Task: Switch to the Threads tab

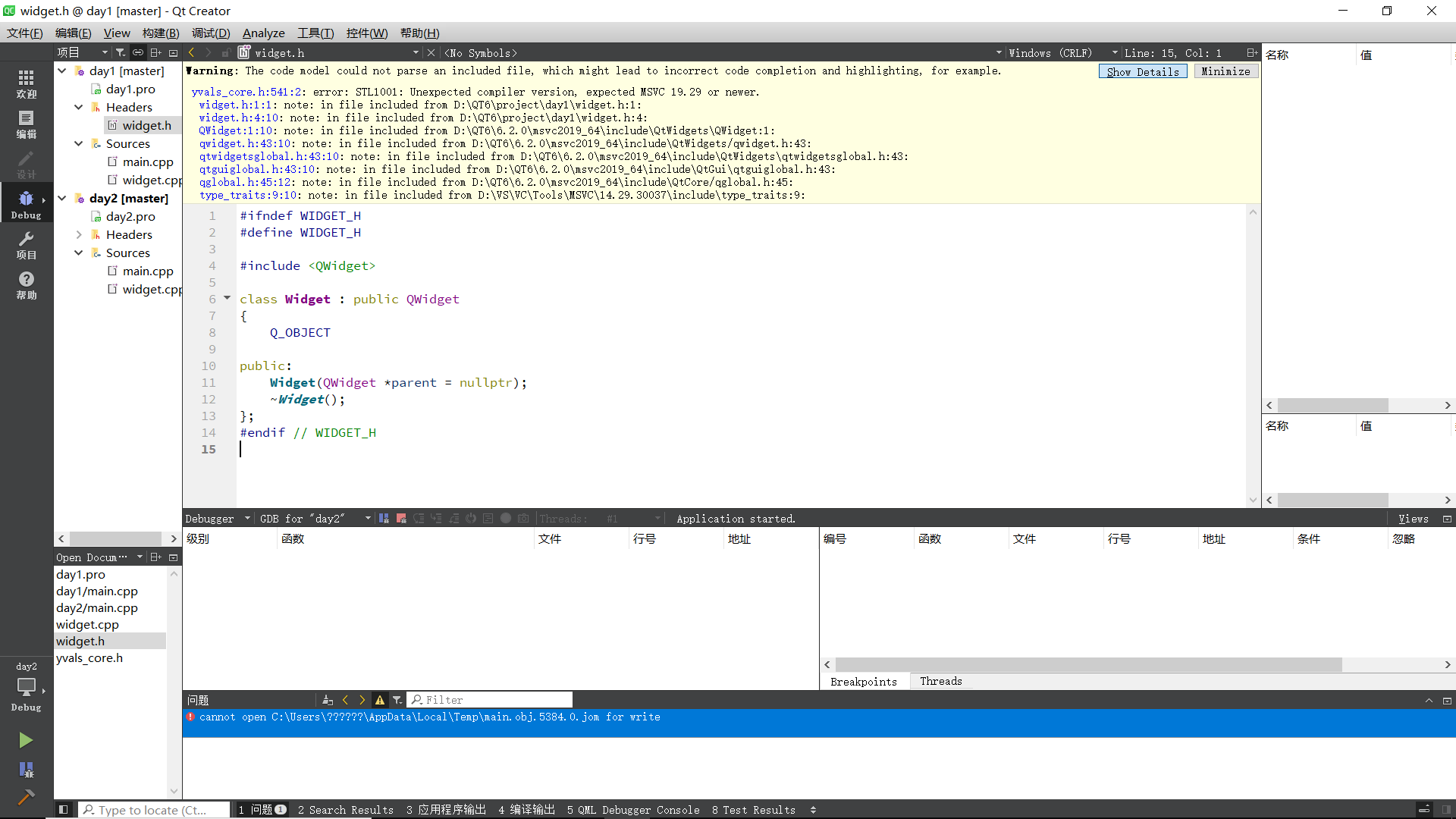Action: tap(940, 681)
